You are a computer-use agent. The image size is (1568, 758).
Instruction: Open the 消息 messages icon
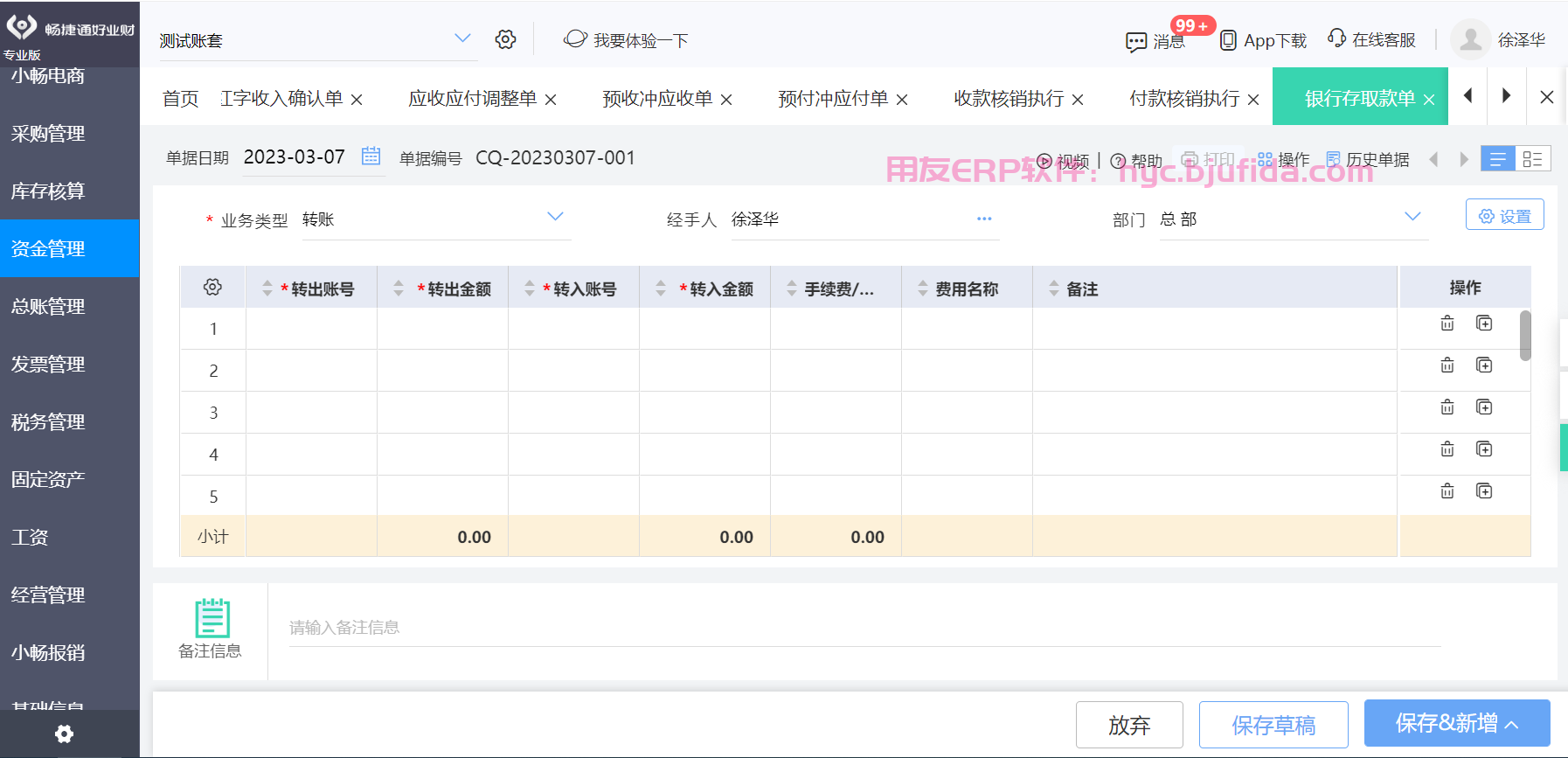pos(1136,41)
